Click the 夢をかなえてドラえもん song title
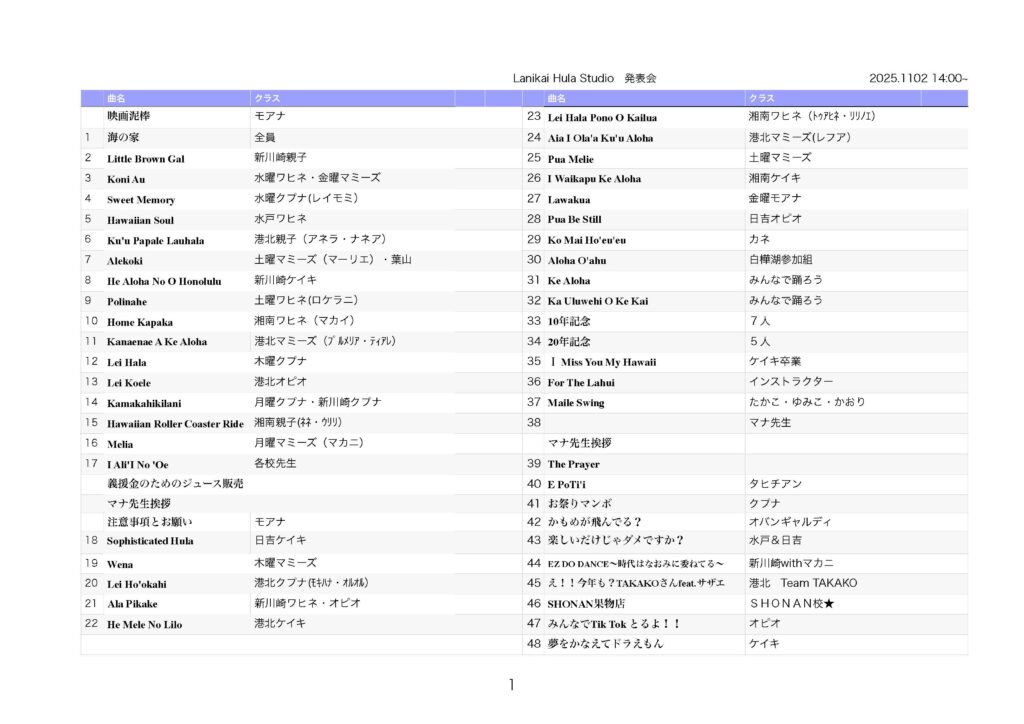The image size is (1024, 724). [605, 644]
